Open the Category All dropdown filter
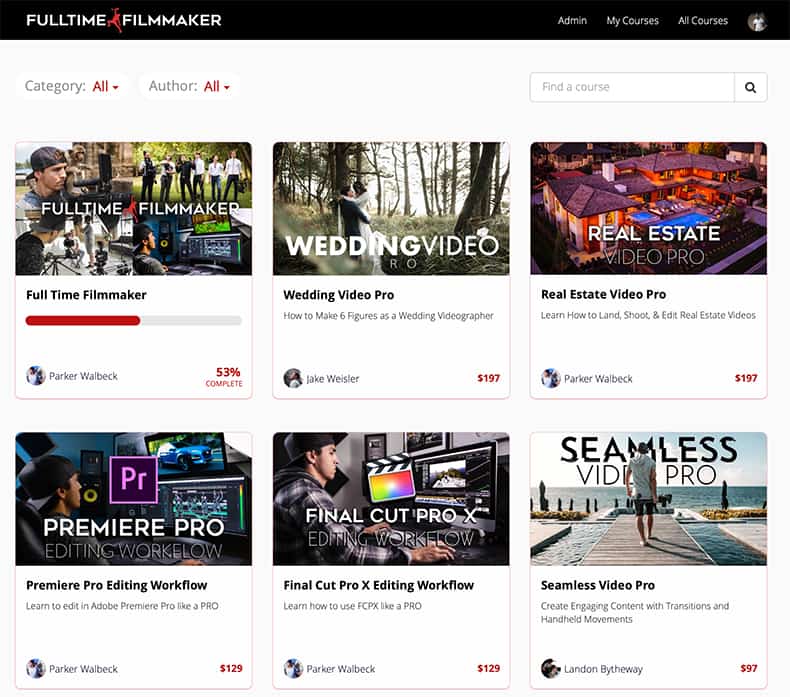This screenshot has width=790, height=697. click(72, 86)
